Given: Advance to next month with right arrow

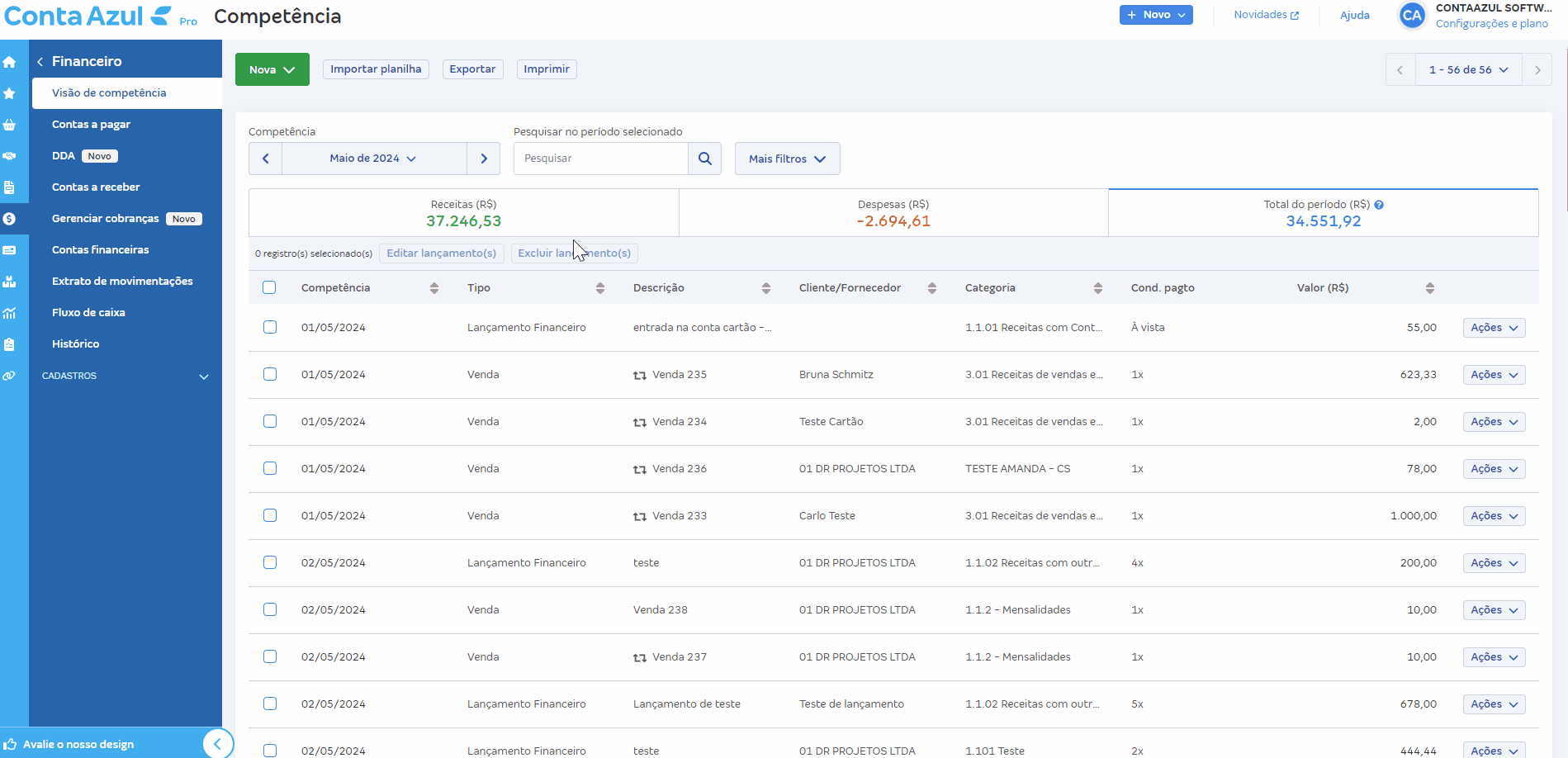Looking at the screenshot, I should (x=484, y=159).
